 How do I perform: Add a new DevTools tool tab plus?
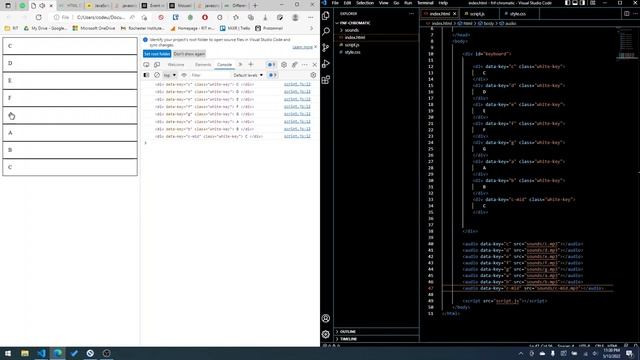(251, 64)
